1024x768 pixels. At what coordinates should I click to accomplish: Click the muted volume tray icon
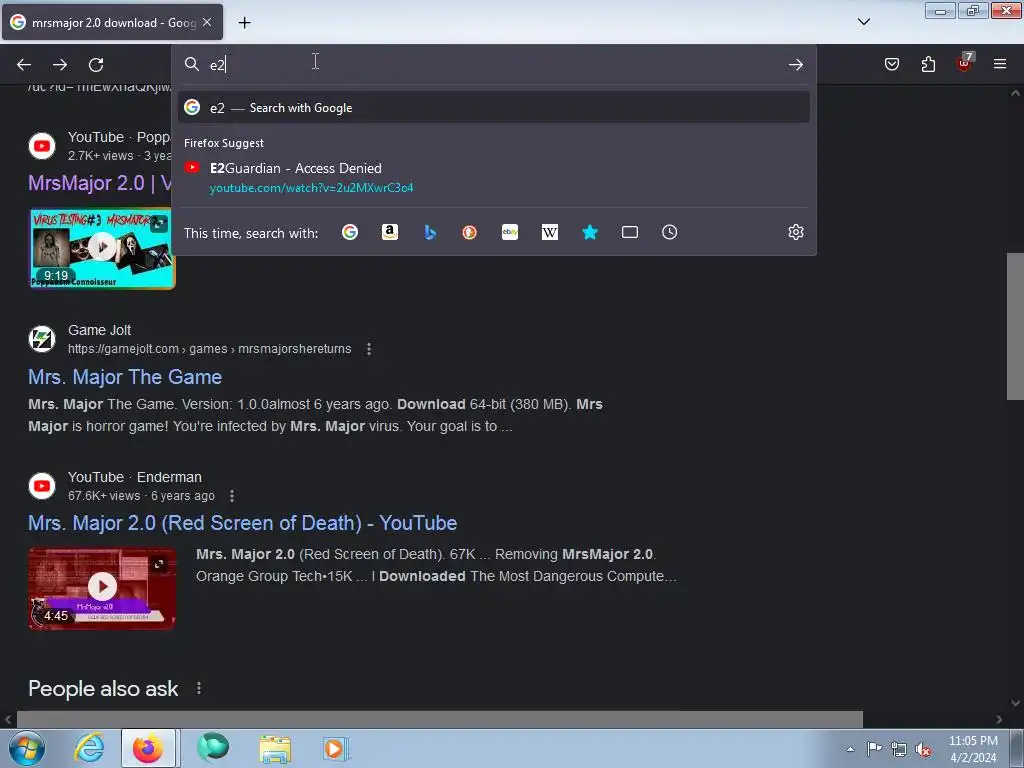tap(923, 749)
